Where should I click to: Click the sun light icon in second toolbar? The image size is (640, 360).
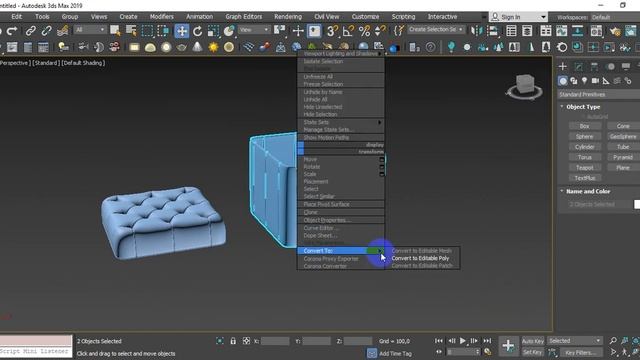click(213, 47)
